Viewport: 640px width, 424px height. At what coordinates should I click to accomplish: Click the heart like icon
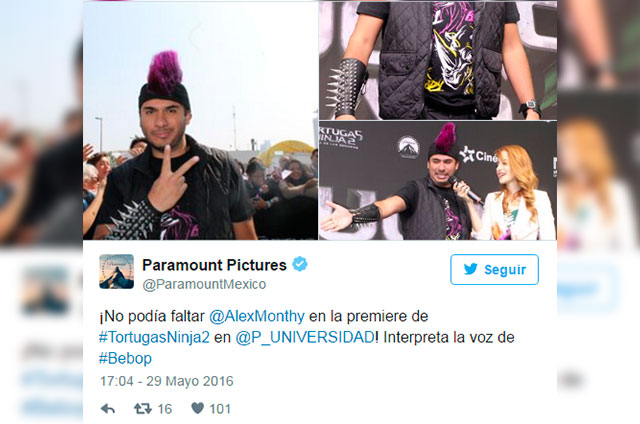point(198,408)
